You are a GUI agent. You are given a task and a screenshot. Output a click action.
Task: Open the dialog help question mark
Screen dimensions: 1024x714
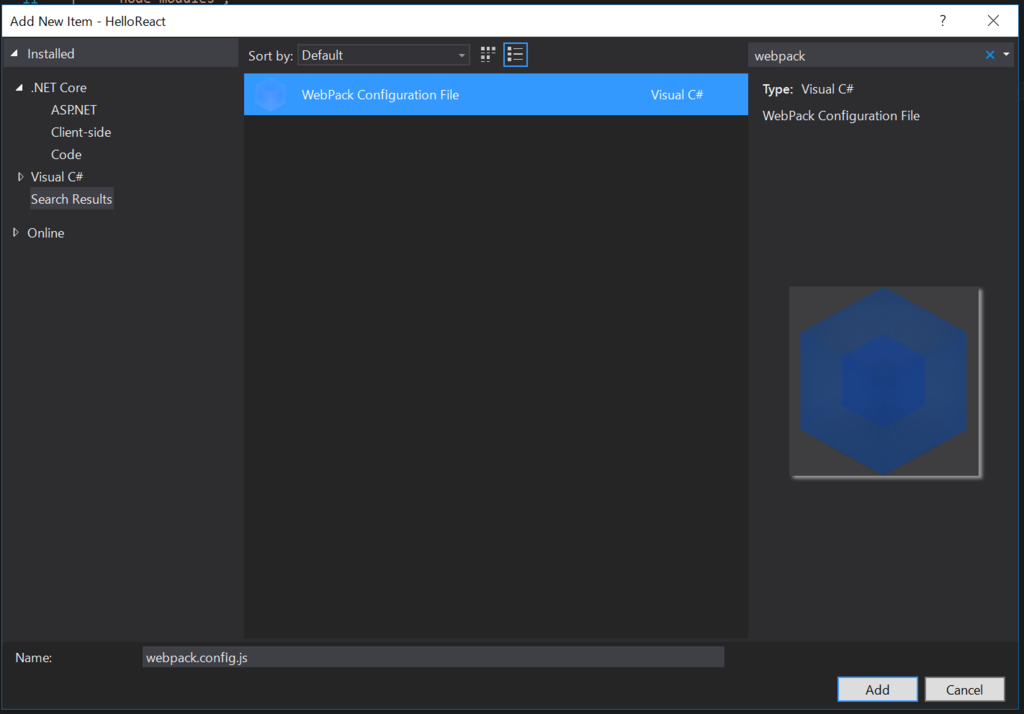[942, 21]
